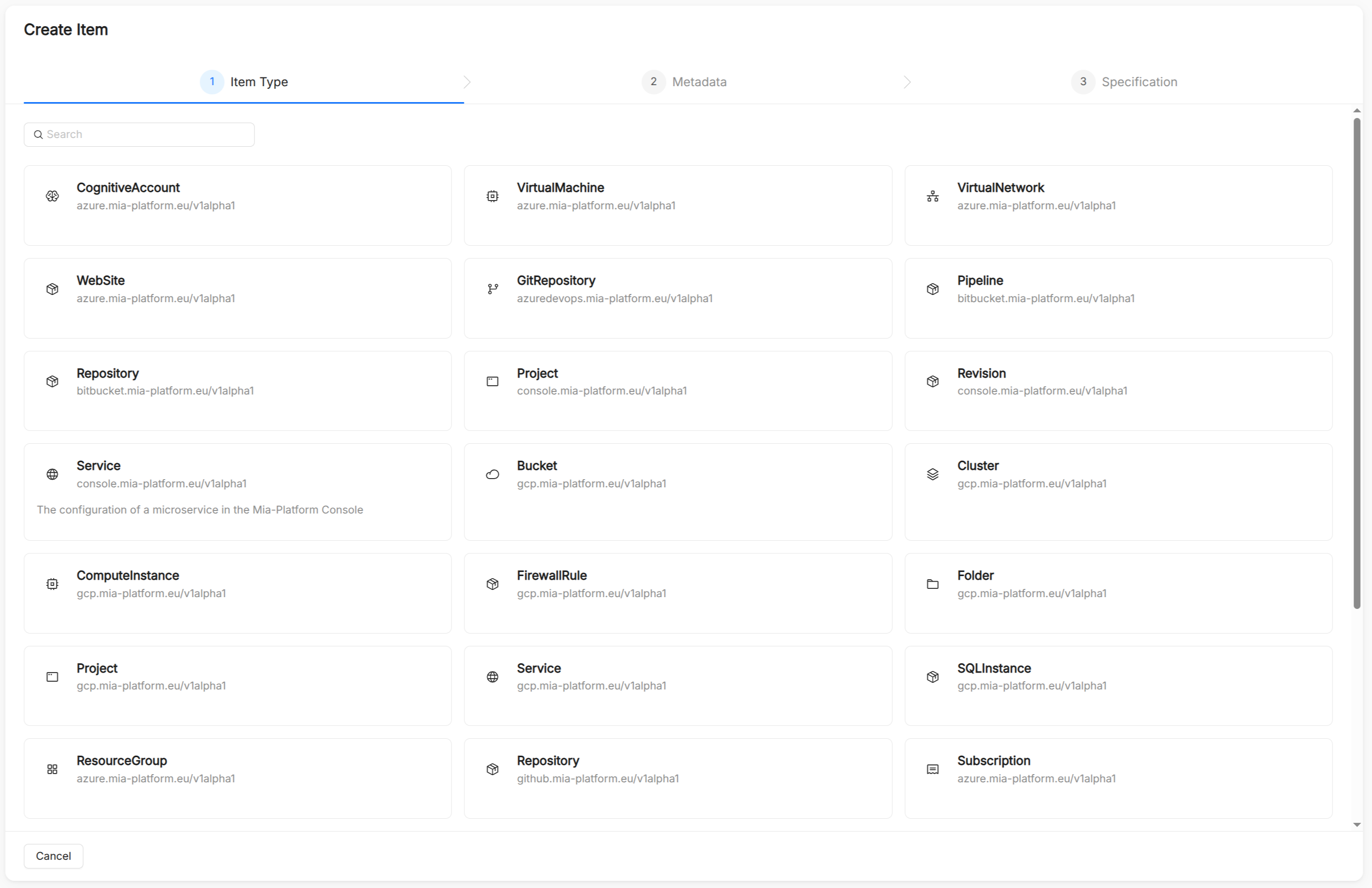Choose the ResourceGroup title text
The image size is (1372, 888).
click(122, 761)
